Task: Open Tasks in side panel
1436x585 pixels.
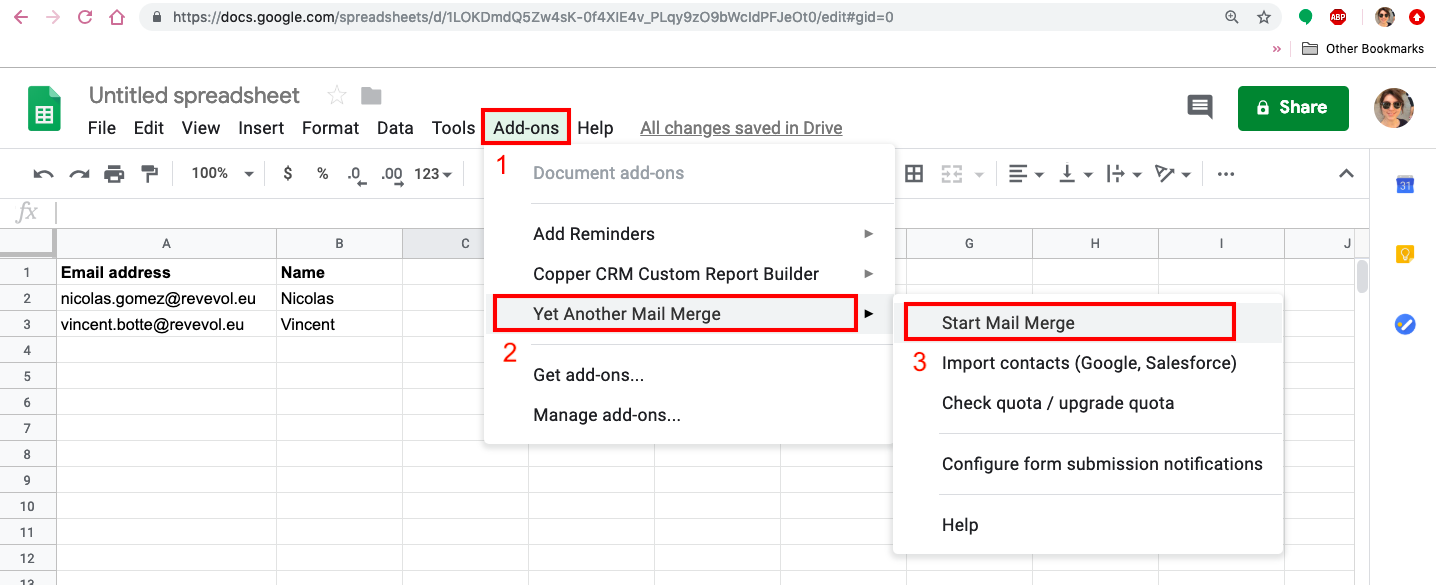Action: point(1405,324)
